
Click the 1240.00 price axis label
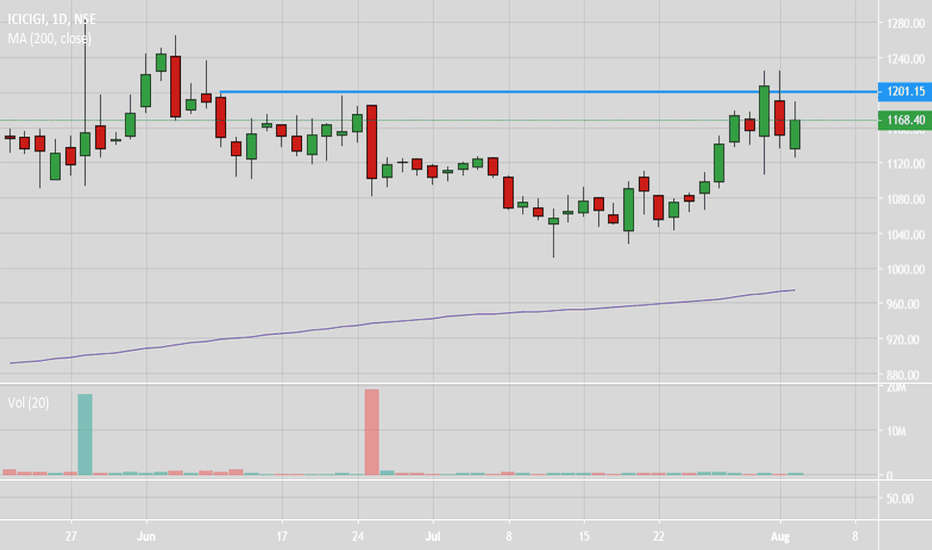pos(905,59)
